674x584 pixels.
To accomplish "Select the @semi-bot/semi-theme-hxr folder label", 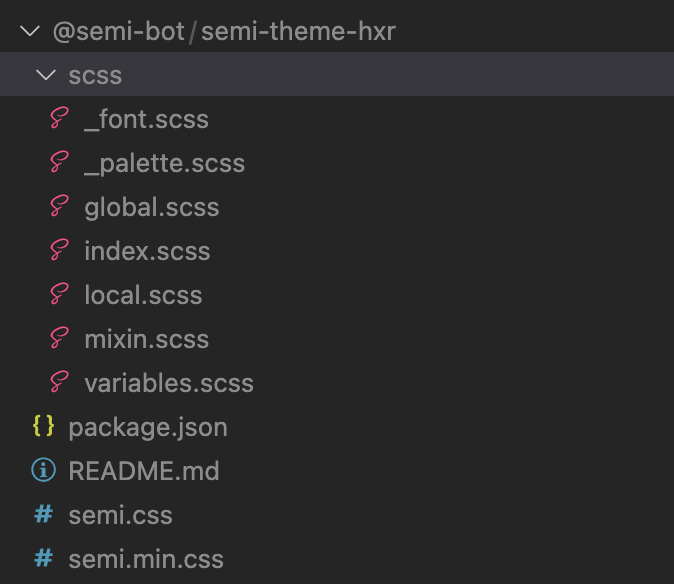I will click(224, 31).
